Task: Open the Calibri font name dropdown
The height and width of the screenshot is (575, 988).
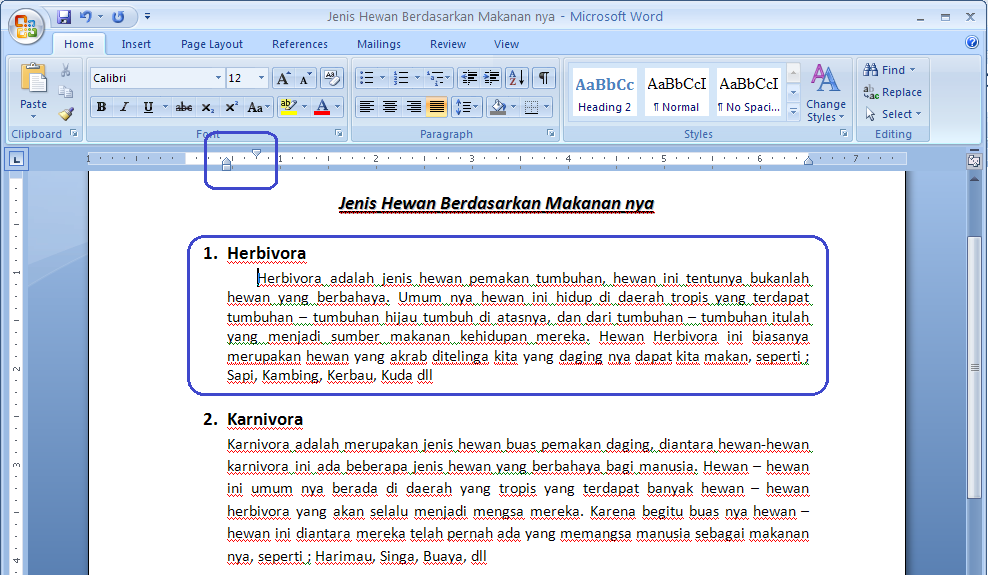Action: point(218,78)
